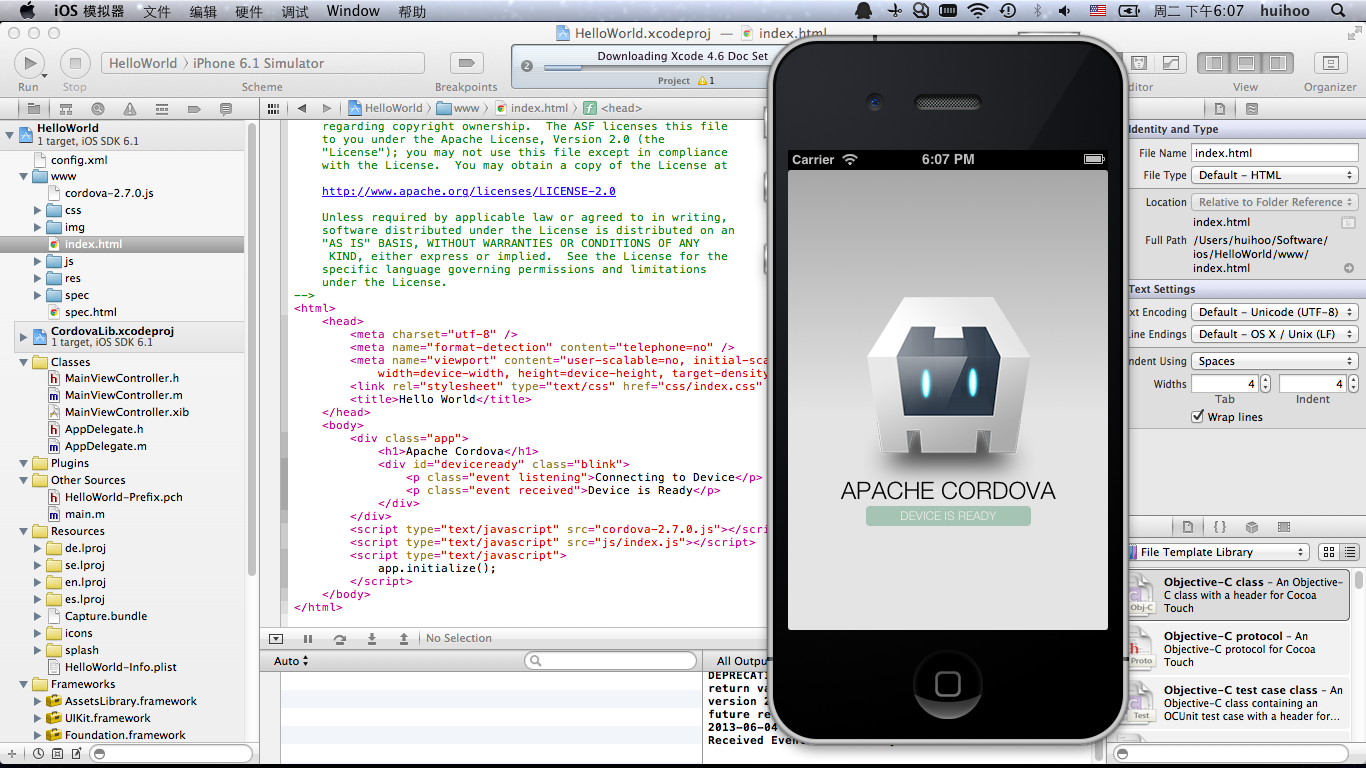Open the File Template Library dropdown
Viewport: 1366px width, 768px height.
coord(1219,552)
